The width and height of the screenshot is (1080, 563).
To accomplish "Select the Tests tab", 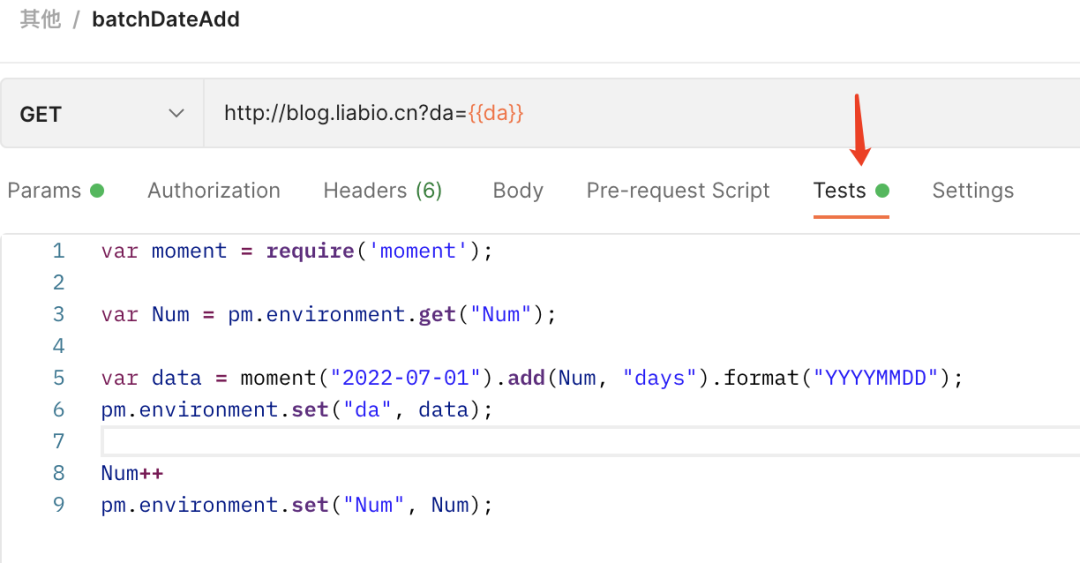I will click(839, 190).
